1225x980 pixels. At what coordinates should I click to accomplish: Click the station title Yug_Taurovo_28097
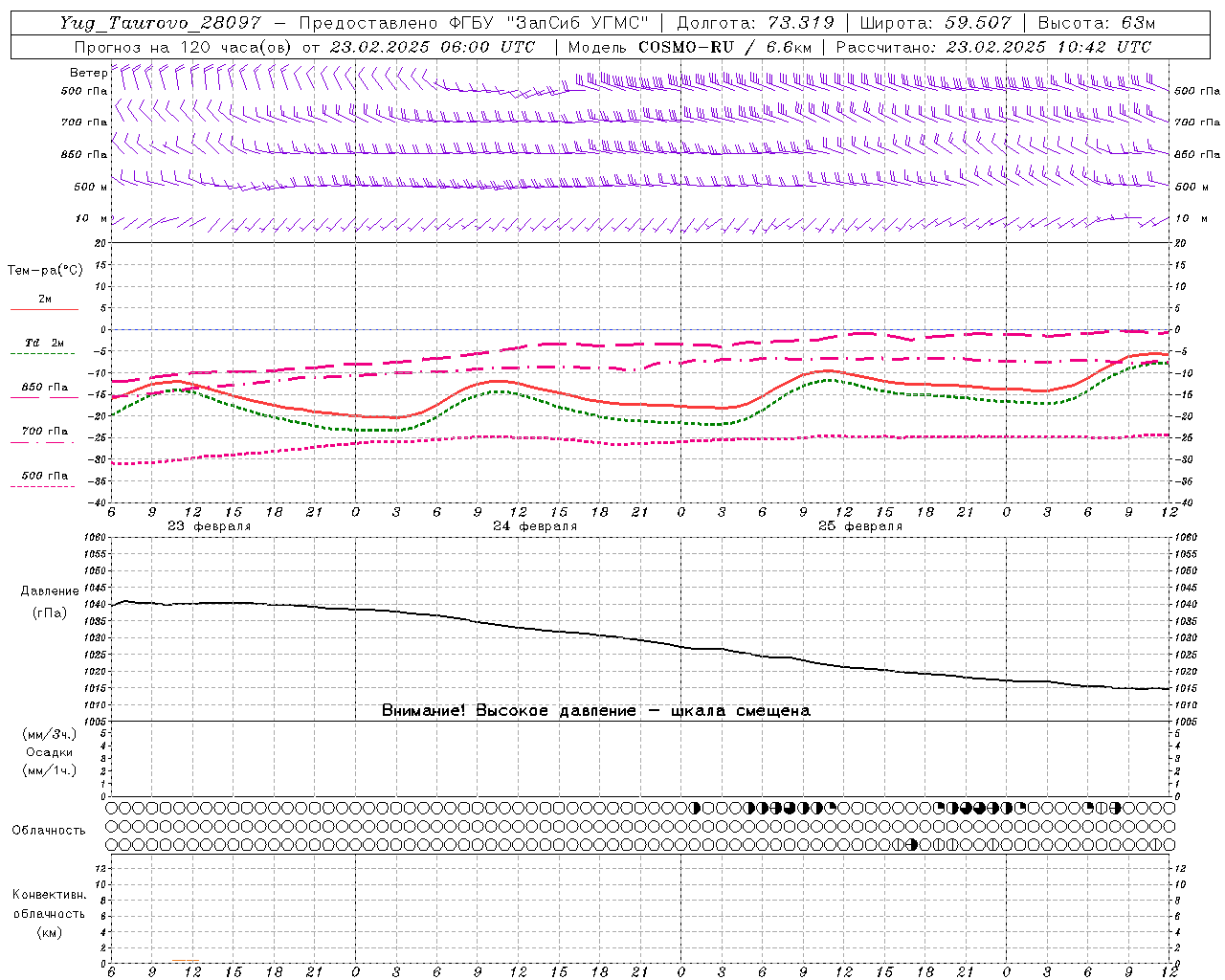[160, 23]
